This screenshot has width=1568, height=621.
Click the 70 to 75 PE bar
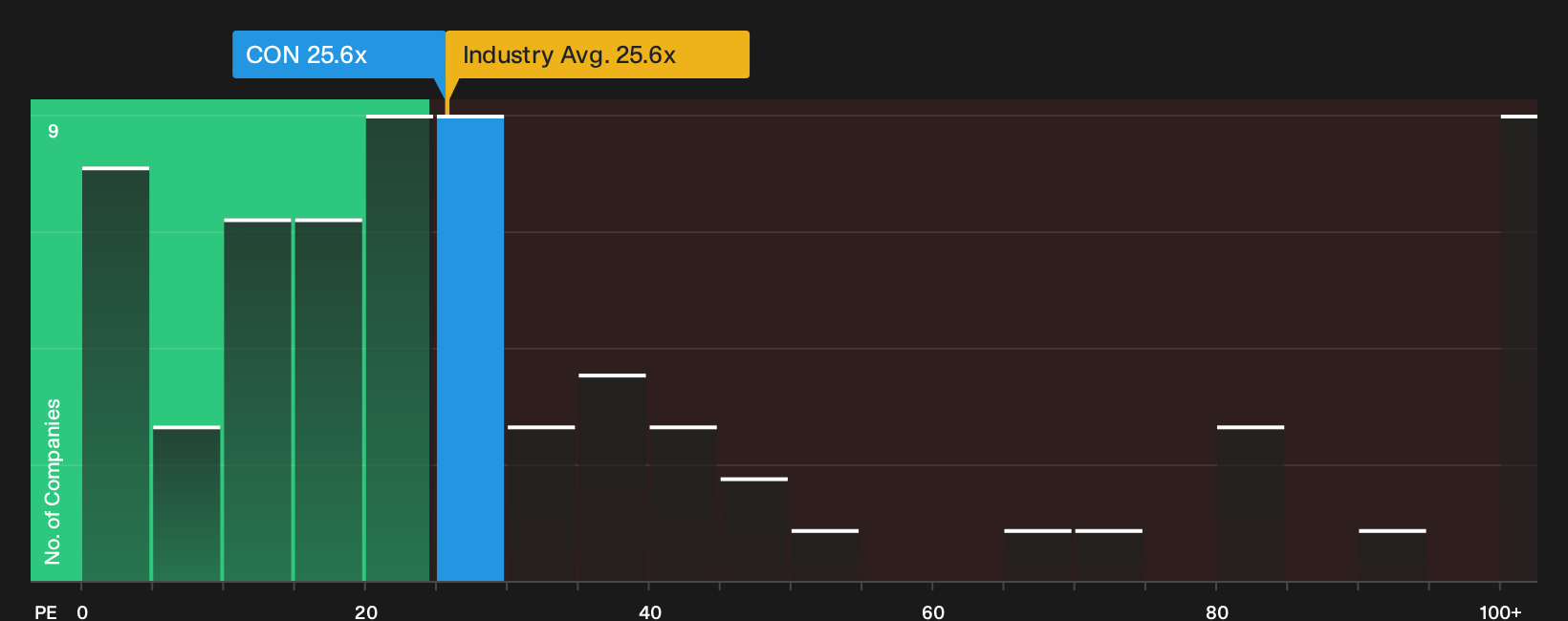[1109, 555]
